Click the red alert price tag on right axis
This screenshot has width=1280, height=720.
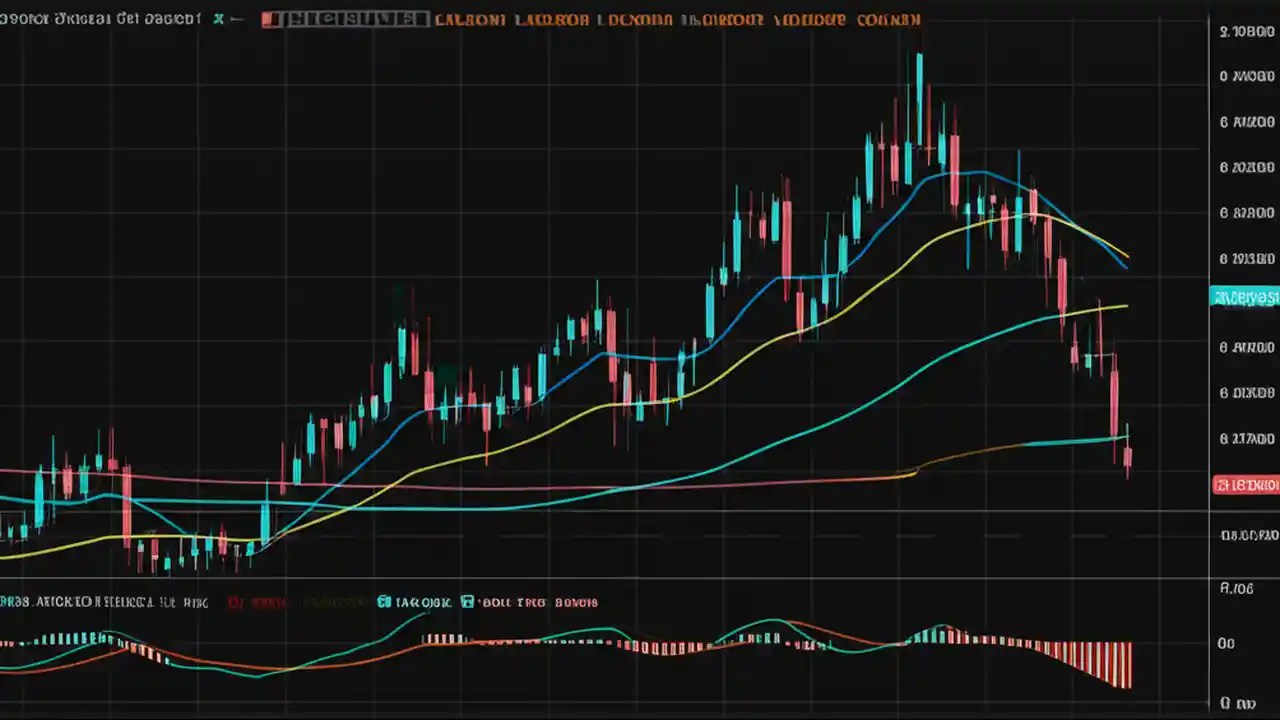pyautogui.click(x=1245, y=485)
